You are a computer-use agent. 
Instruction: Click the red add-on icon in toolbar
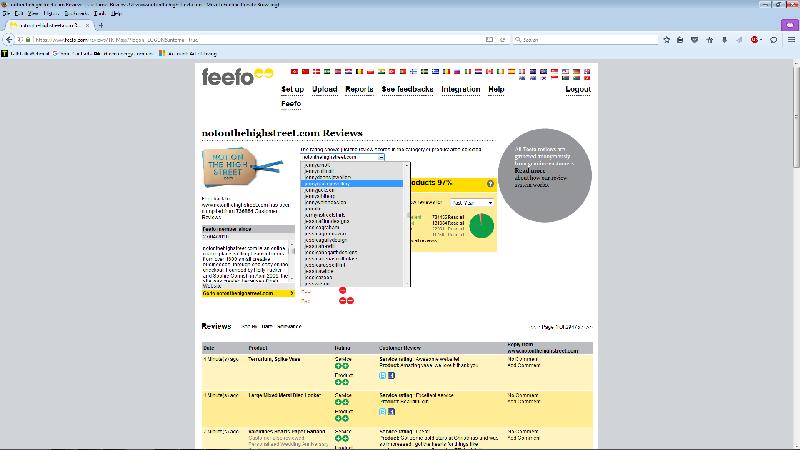coord(755,39)
